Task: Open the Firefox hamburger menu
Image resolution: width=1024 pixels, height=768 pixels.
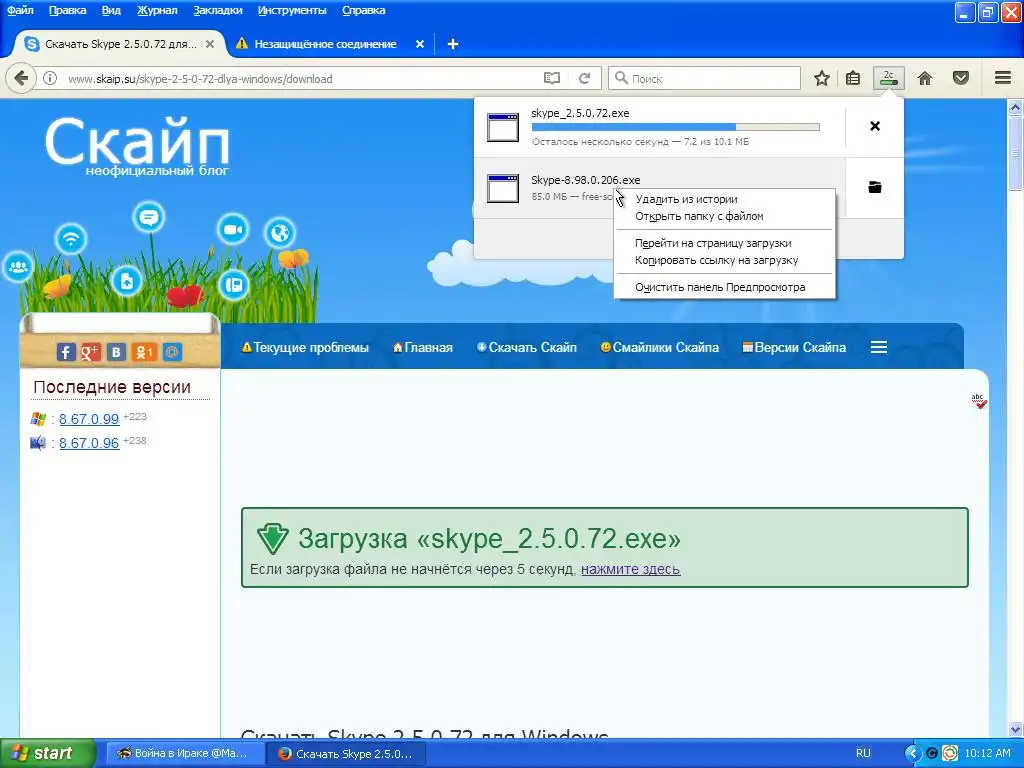Action: tap(1003, 78)
